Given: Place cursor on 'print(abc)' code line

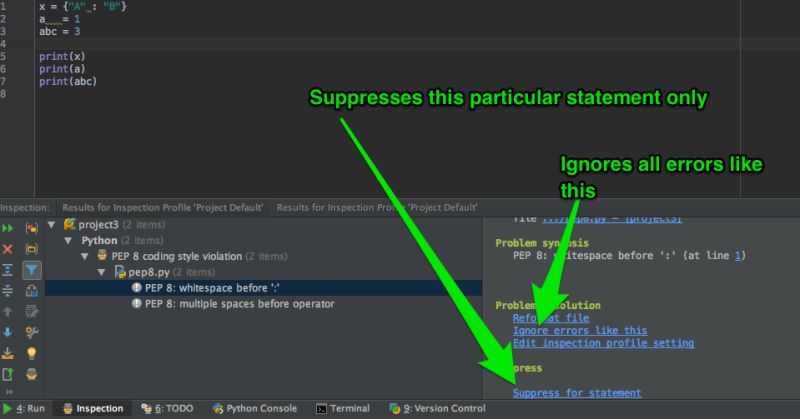Looking at the screenshot, I should pos(68,82).
